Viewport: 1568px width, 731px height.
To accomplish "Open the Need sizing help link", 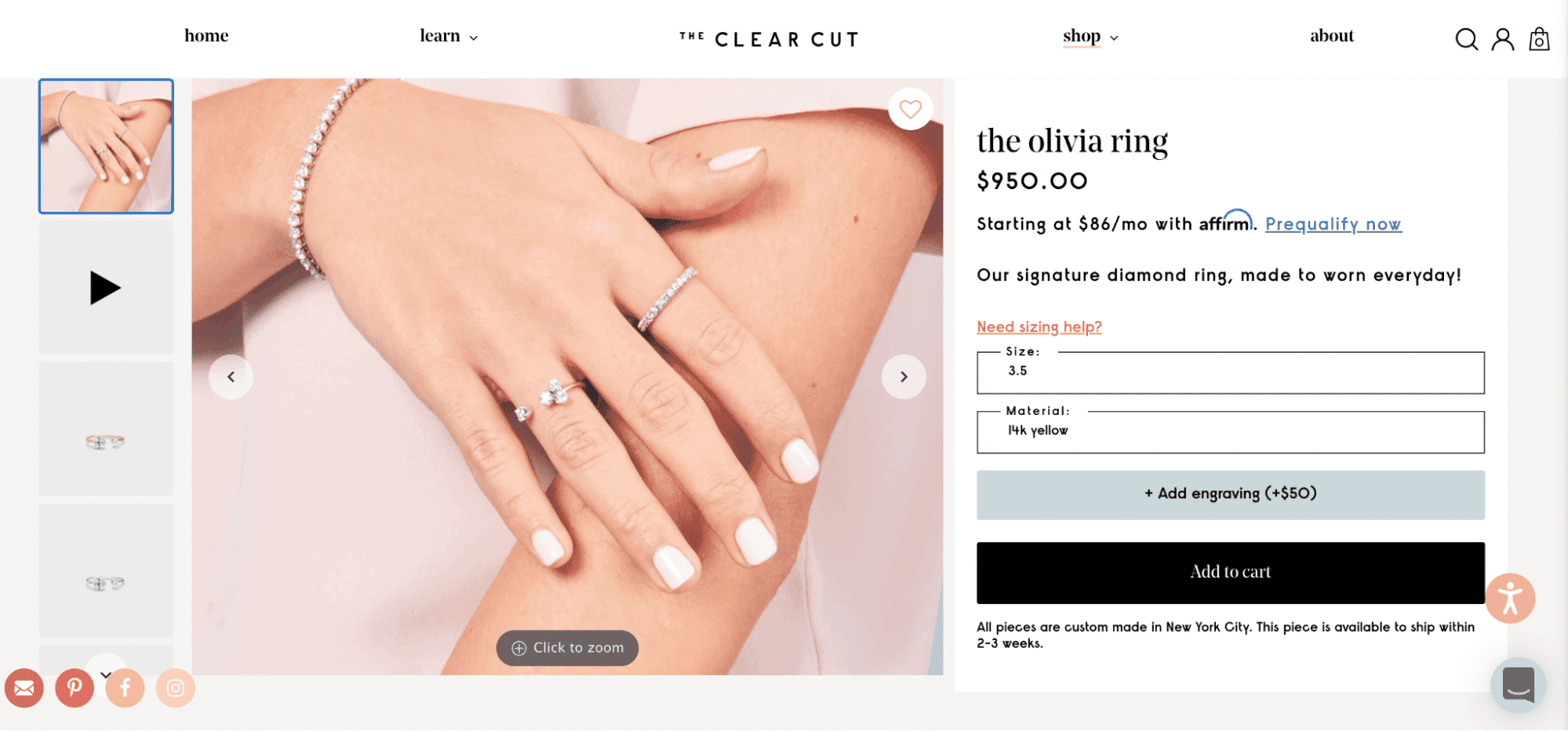I will (x=1039, y=327).
